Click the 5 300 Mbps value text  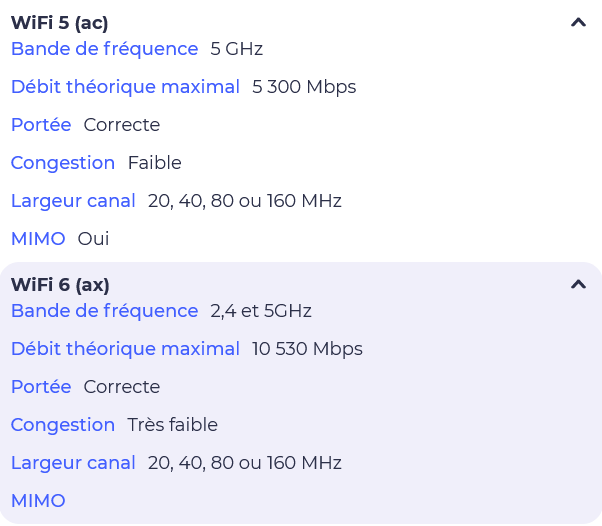(304, 87)
